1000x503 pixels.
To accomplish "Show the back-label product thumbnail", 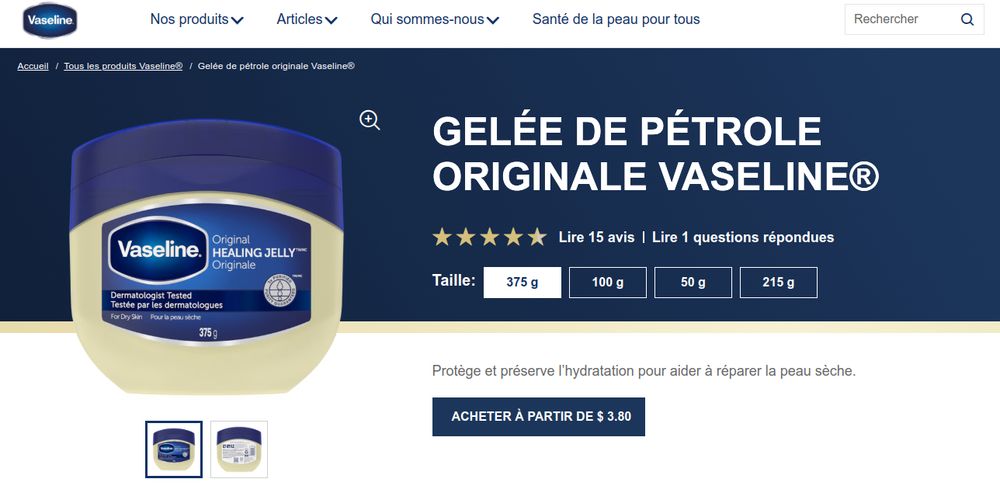I will tap(239, 449).
